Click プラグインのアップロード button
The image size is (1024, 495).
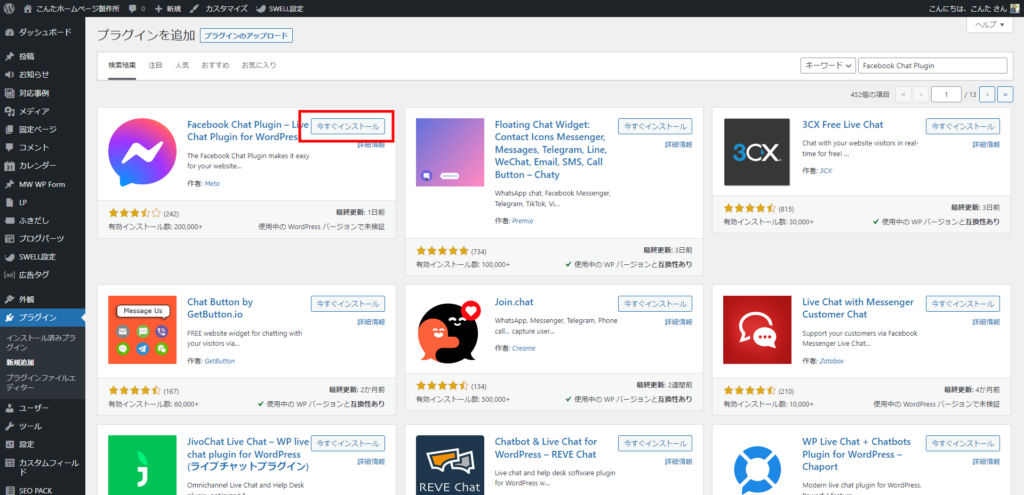[x=246, y=36]
